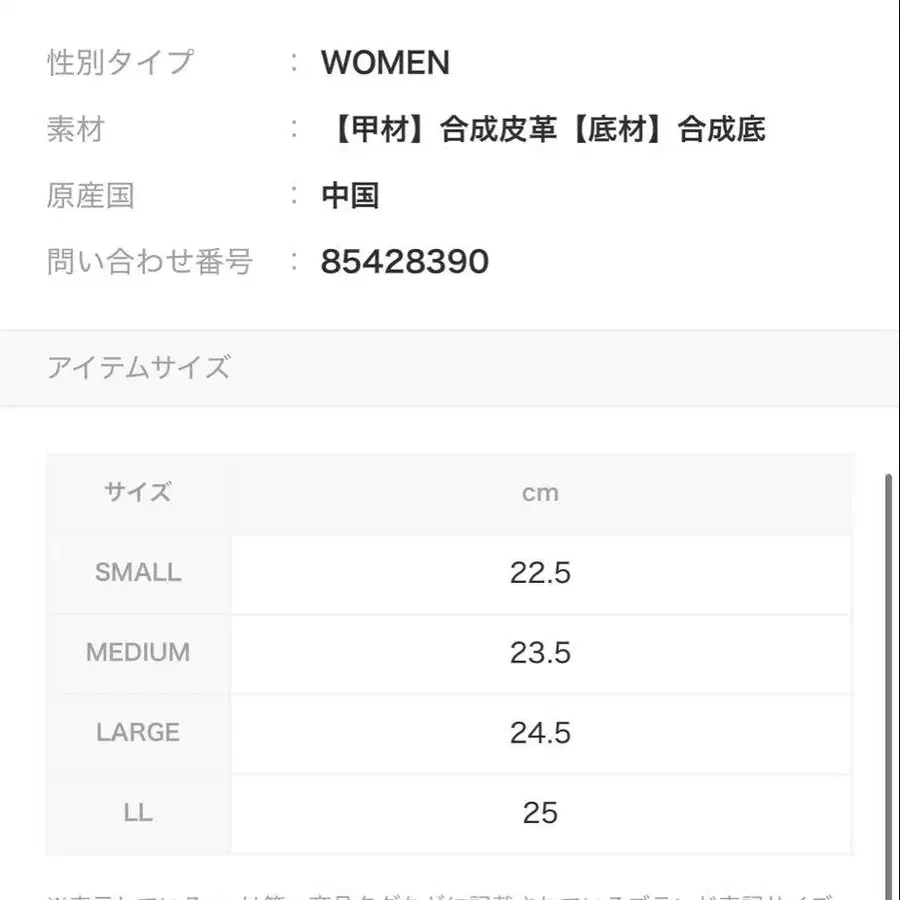900x900 pixels.
Task: Select the SMALL size row label
Action: (x=138, y=573)
